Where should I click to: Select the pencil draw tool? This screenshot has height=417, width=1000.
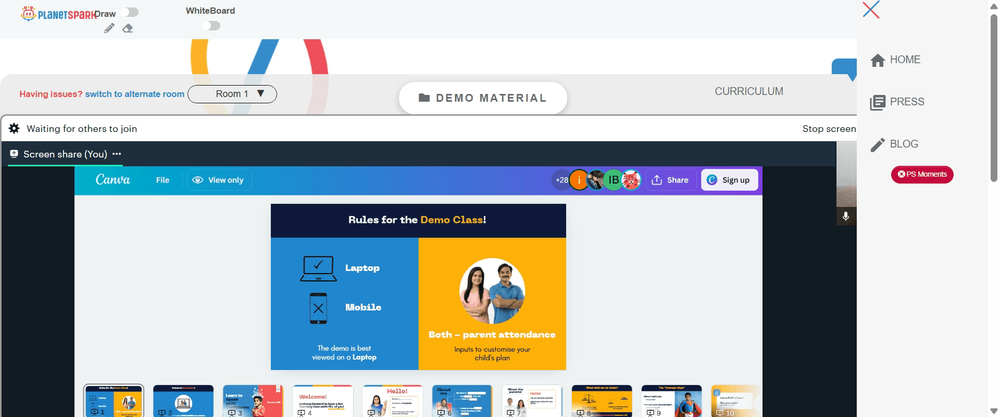coord(109,28)
